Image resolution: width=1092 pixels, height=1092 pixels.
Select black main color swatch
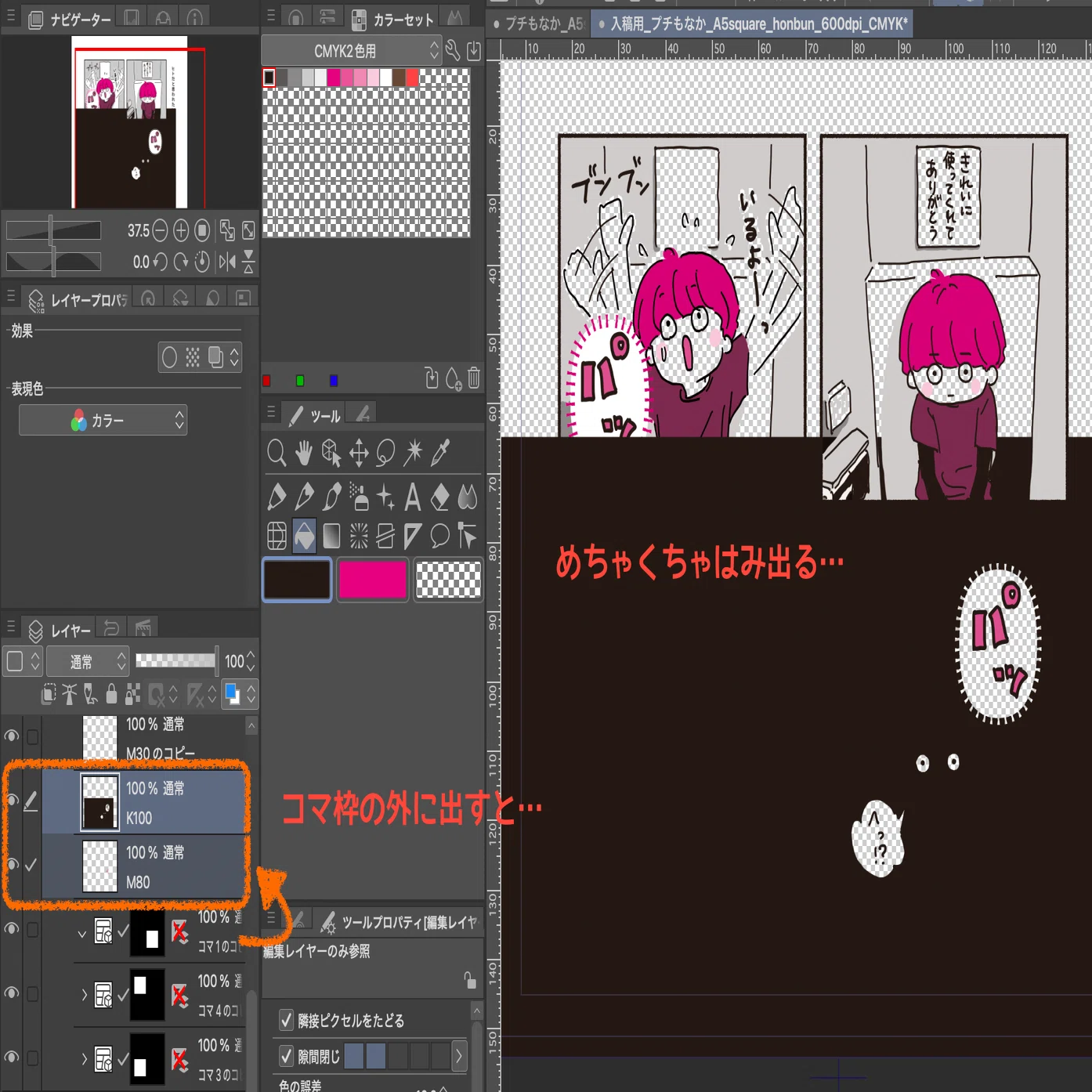coord(297,580)
